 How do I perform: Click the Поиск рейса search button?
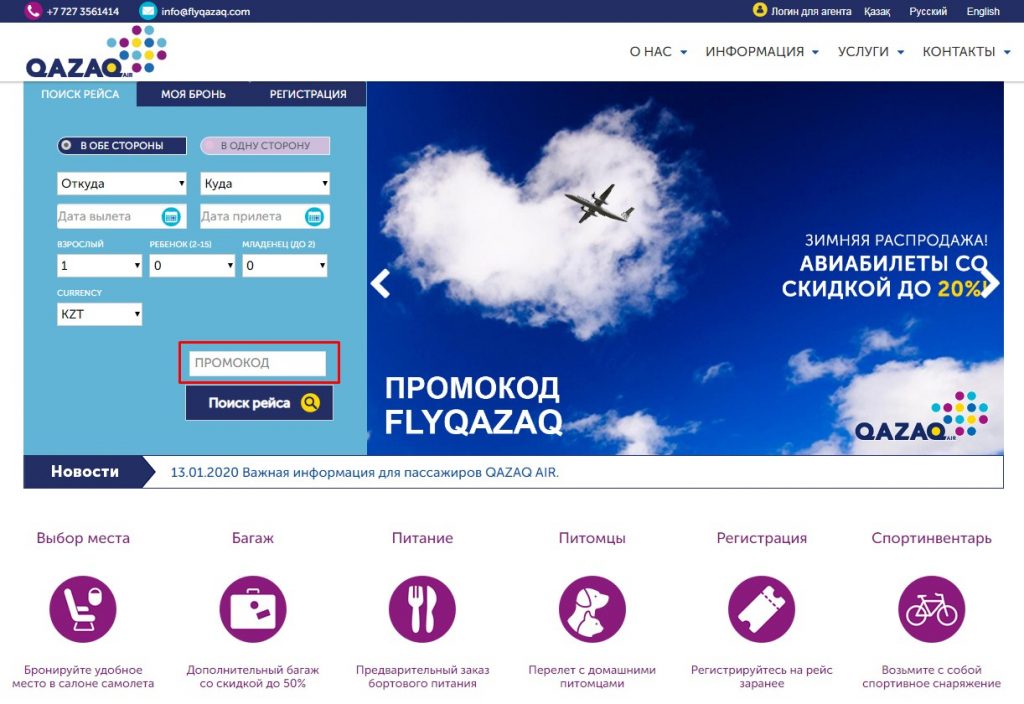pos(258,402)
